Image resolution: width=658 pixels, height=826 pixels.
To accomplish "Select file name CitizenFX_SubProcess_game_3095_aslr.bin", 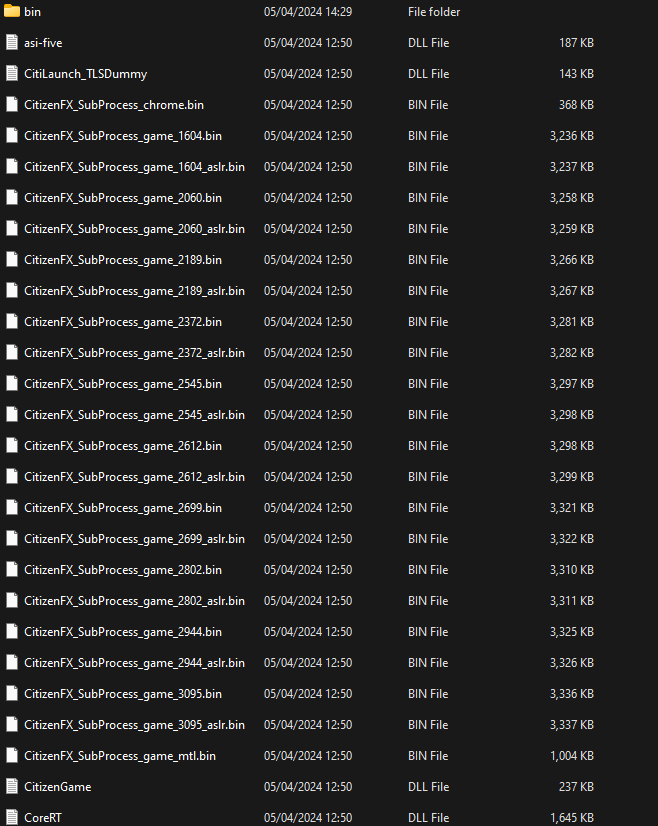I will tap(134, 724).
